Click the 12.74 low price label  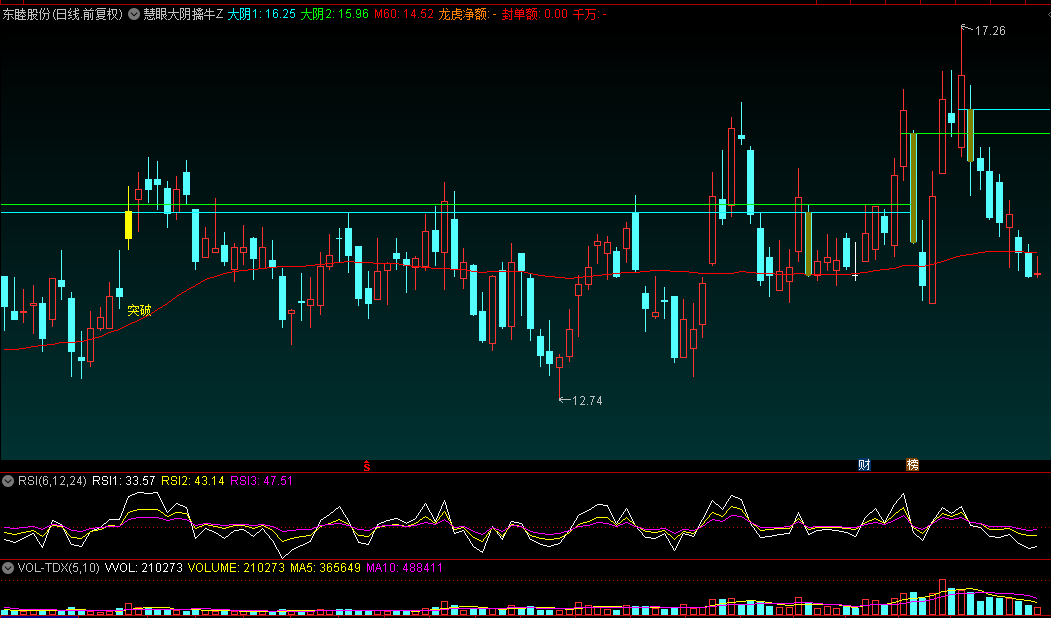coord(587,401)
